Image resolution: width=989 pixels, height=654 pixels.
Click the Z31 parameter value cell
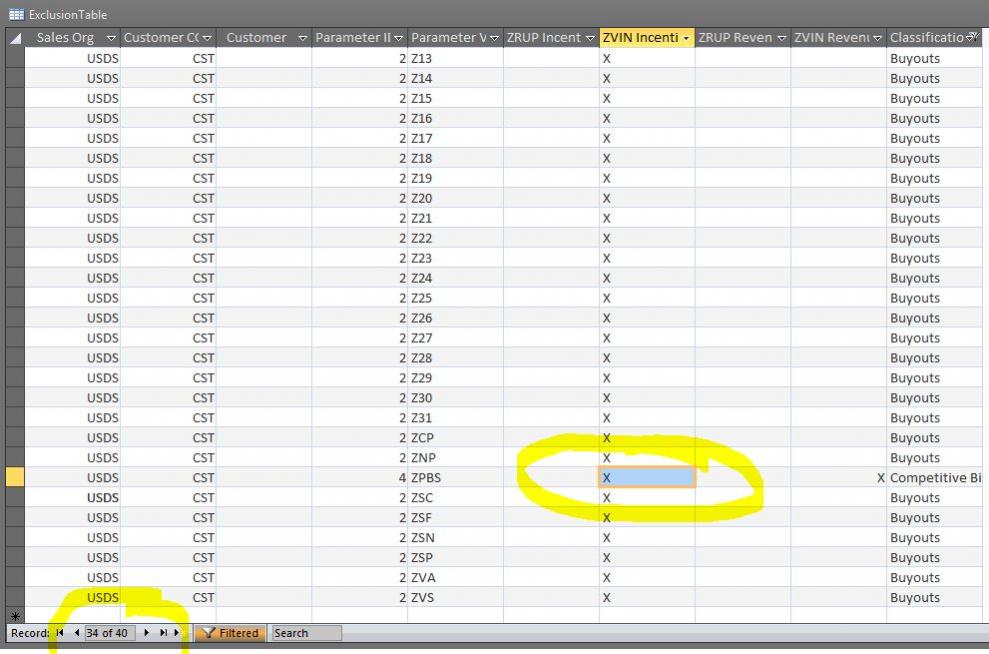coord(455,418)
